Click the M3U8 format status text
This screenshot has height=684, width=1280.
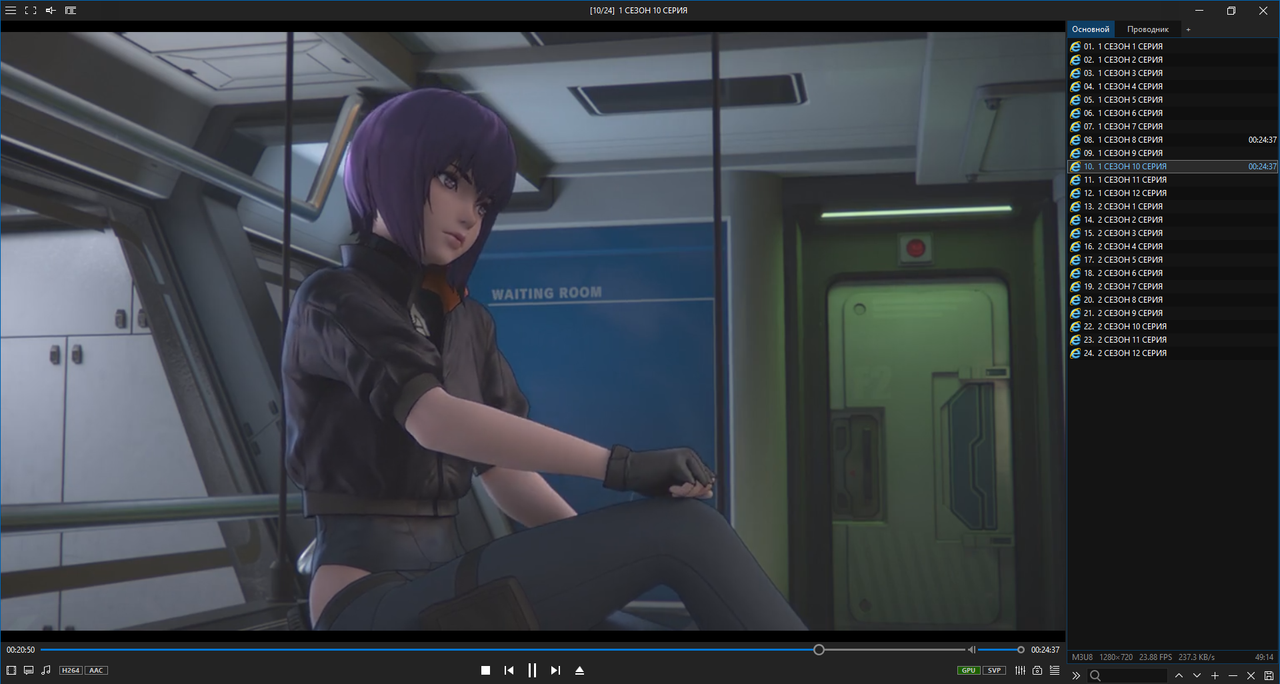tap(1082, 657)
